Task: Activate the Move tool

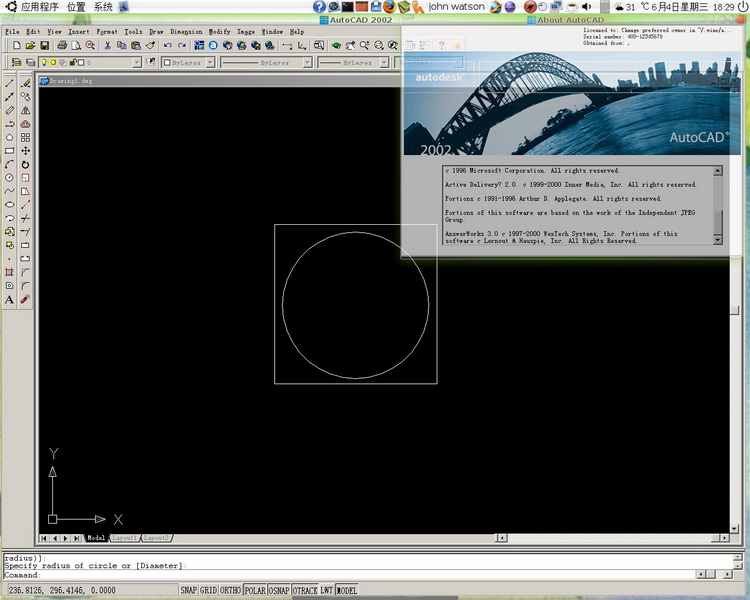Action: [25, 151]
